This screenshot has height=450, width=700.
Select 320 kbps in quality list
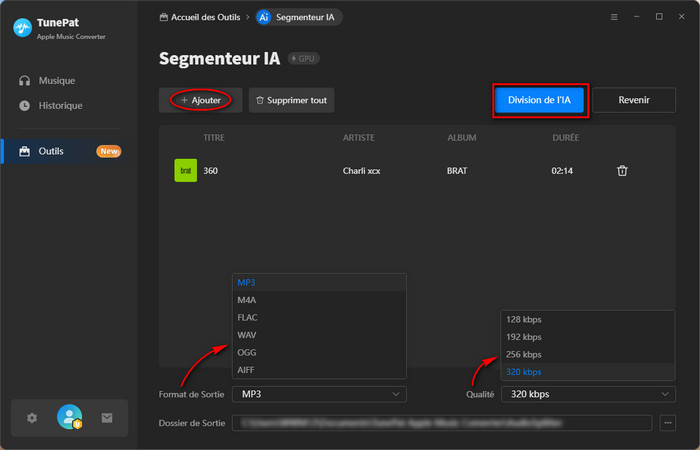coord(588,372)
